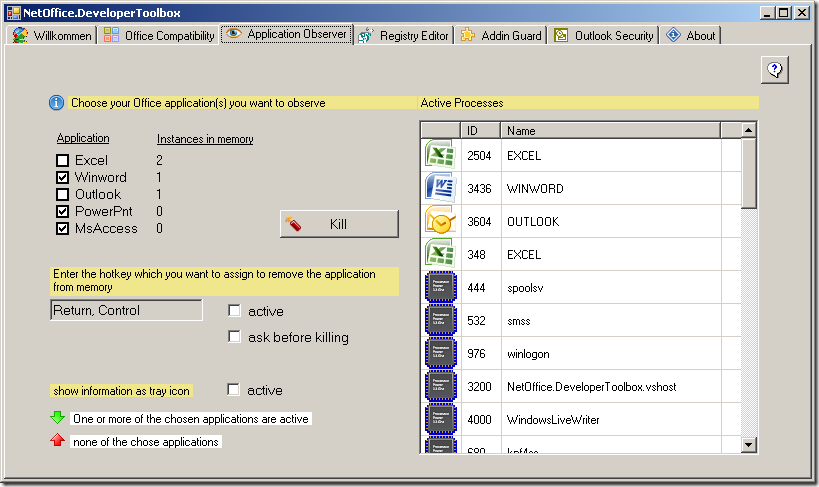The image size is (819, 487).
Task: Open the Addin Guard tab
Action: point(500,35)
